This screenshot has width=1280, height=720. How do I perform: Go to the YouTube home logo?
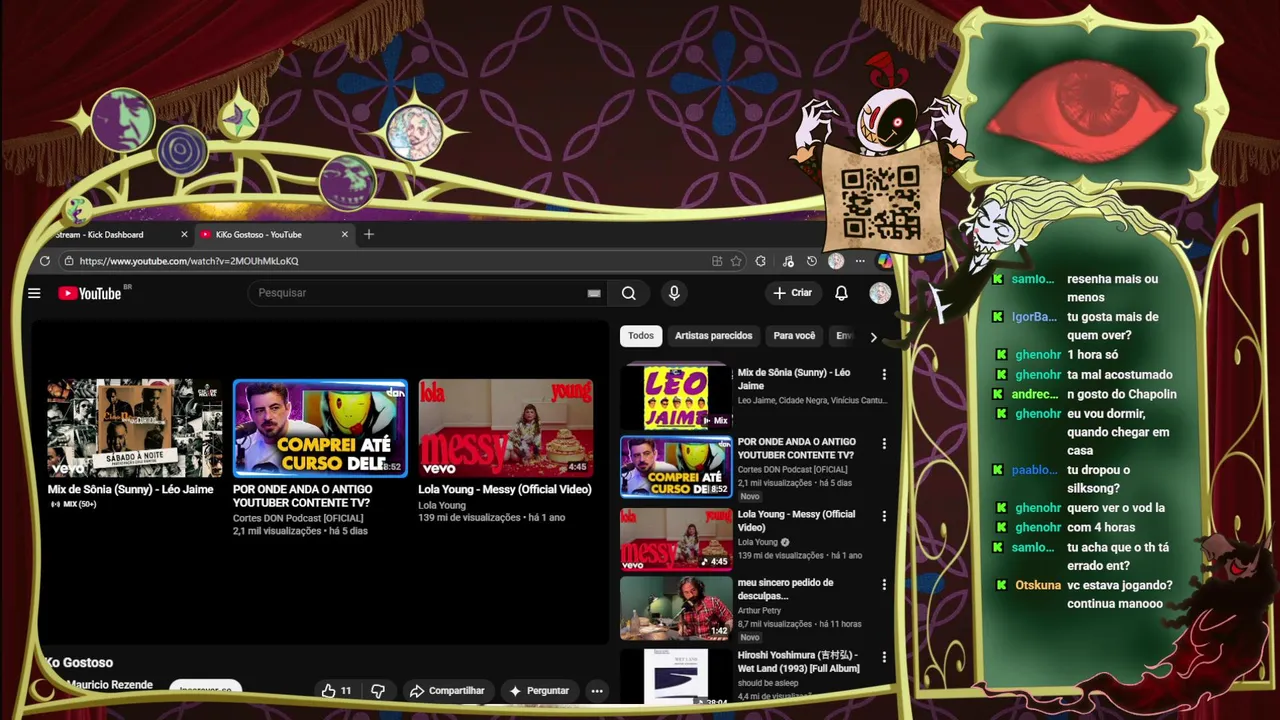pos(90,293)
